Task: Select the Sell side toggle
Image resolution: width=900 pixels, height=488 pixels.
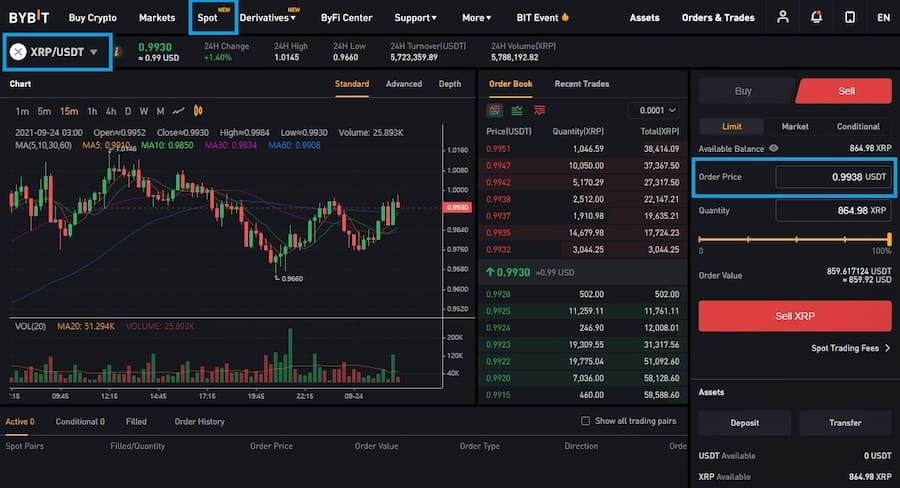Action: [845, 91]
